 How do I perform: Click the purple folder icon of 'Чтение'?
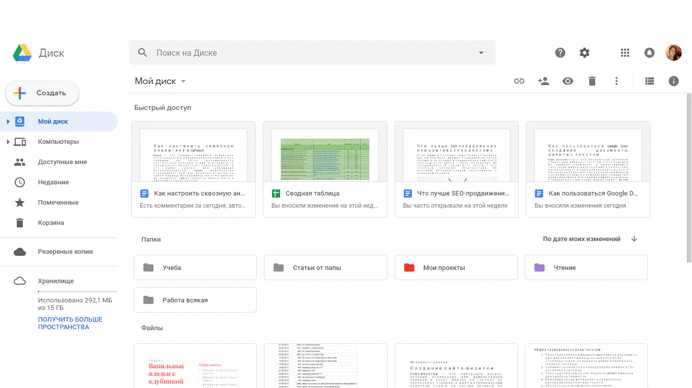pos(539,267)
